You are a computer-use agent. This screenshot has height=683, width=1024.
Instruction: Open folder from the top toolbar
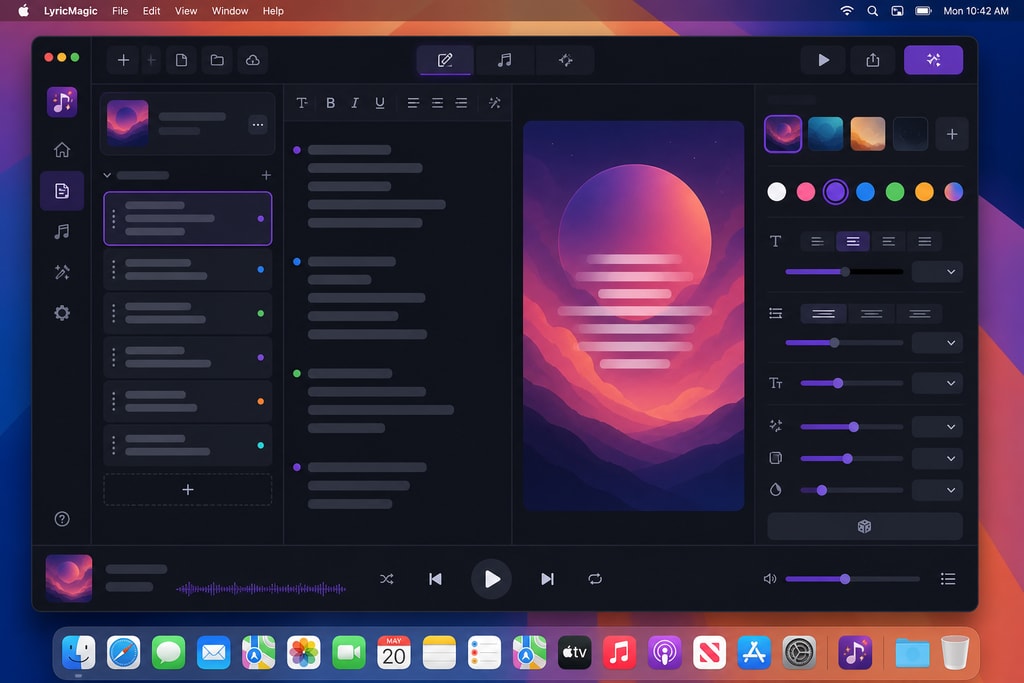tap(217, 60)
